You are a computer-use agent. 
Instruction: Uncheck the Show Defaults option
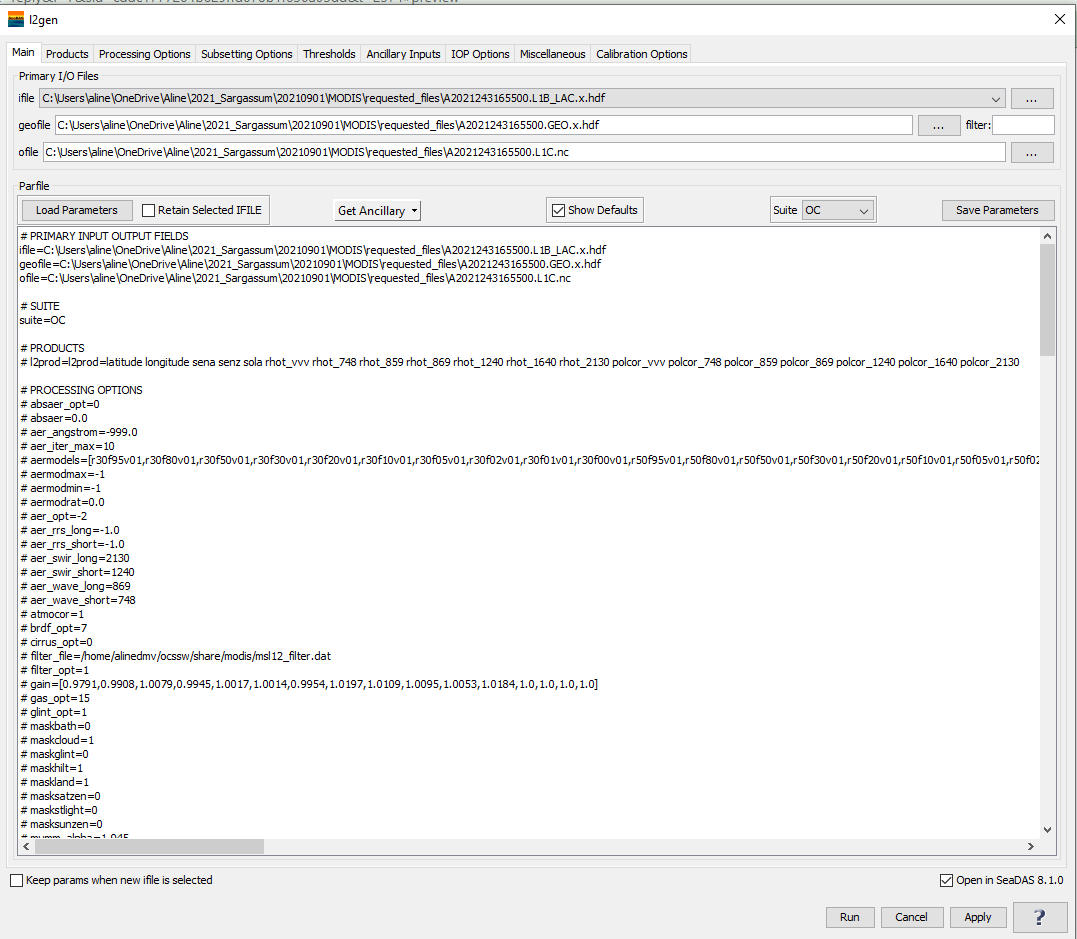(559, 210)
